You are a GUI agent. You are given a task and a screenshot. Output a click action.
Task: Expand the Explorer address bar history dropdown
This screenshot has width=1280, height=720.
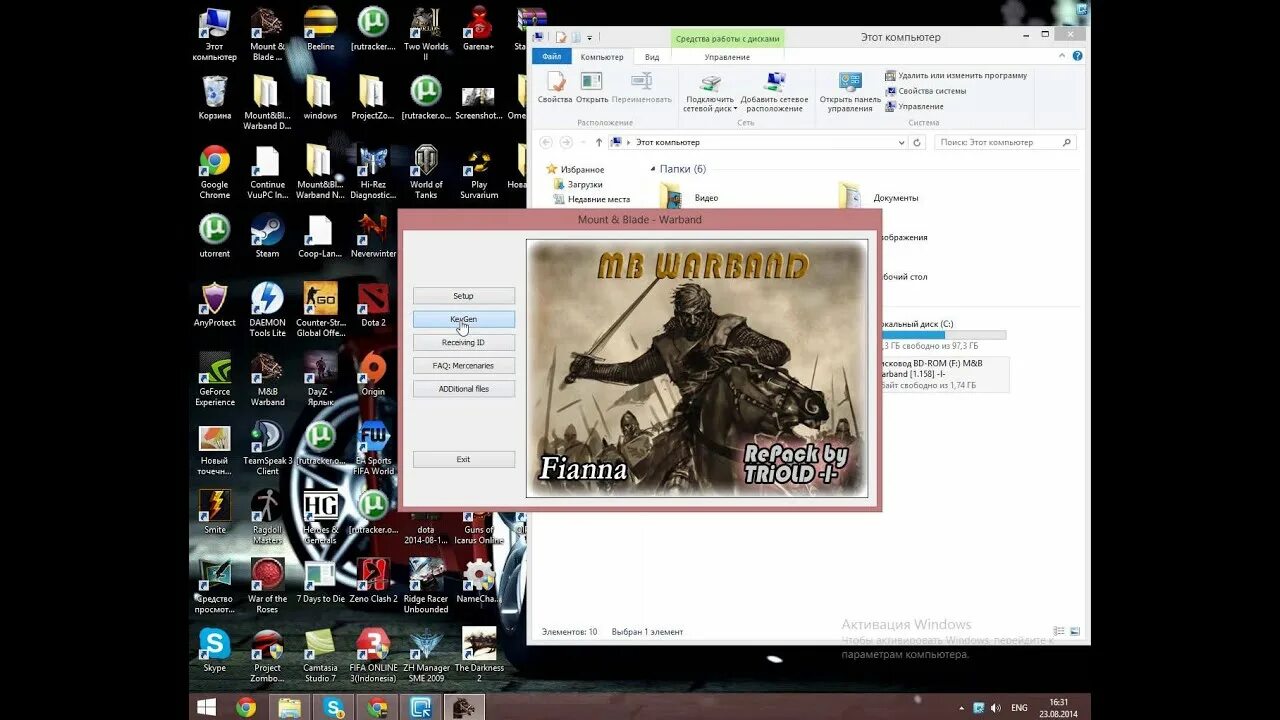coord(902,143)
